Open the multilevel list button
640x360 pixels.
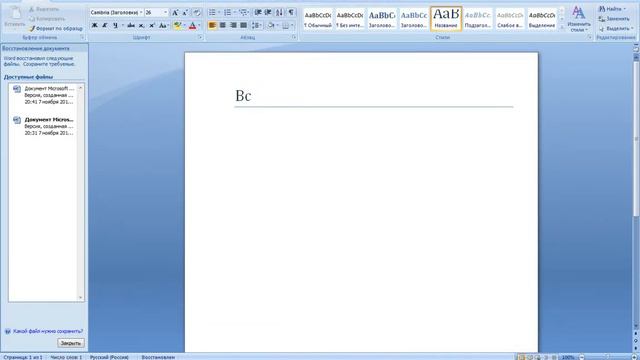point(244,13)
